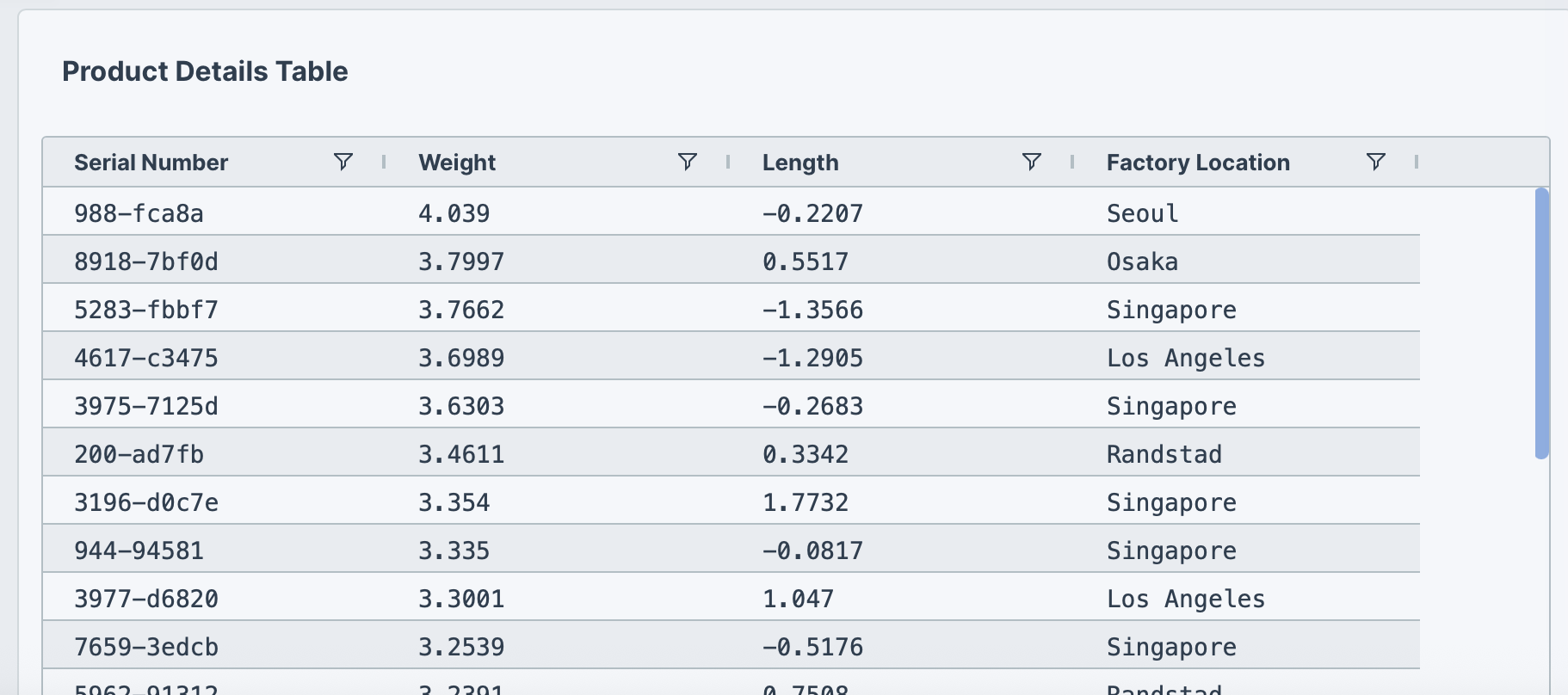Select length value -1.2905
The height and width of the screenshot is (695, 1568).
812,358
